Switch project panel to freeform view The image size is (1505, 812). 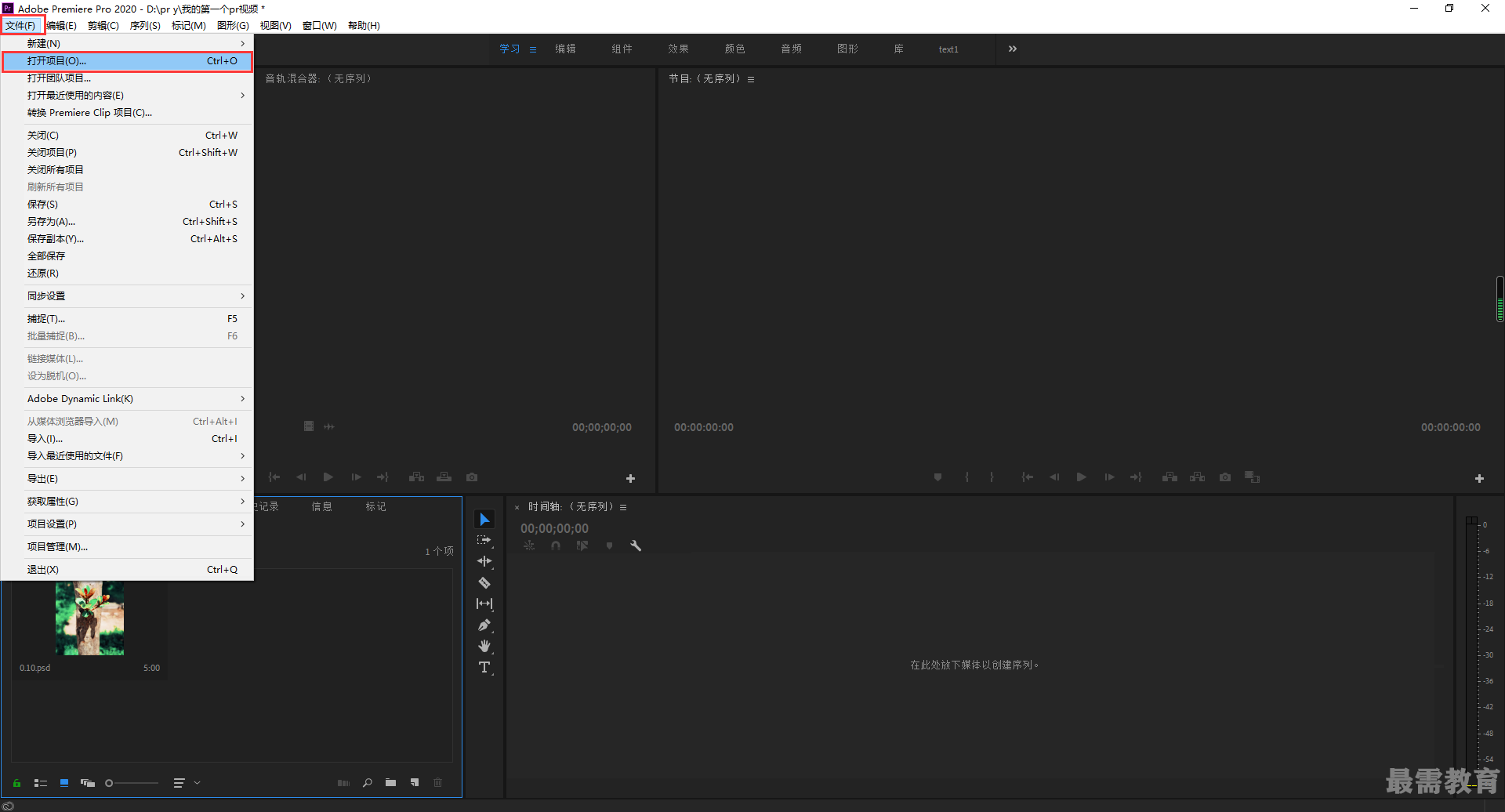[88, 782]
